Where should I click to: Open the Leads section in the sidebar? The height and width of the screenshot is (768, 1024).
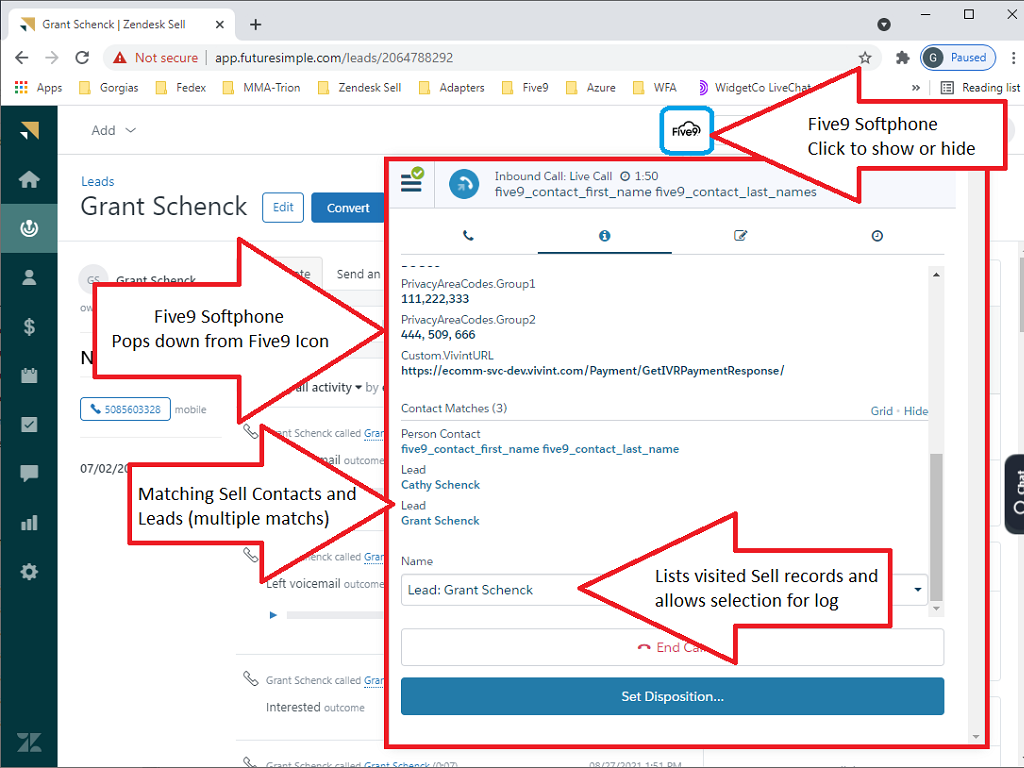click(29, 228)
